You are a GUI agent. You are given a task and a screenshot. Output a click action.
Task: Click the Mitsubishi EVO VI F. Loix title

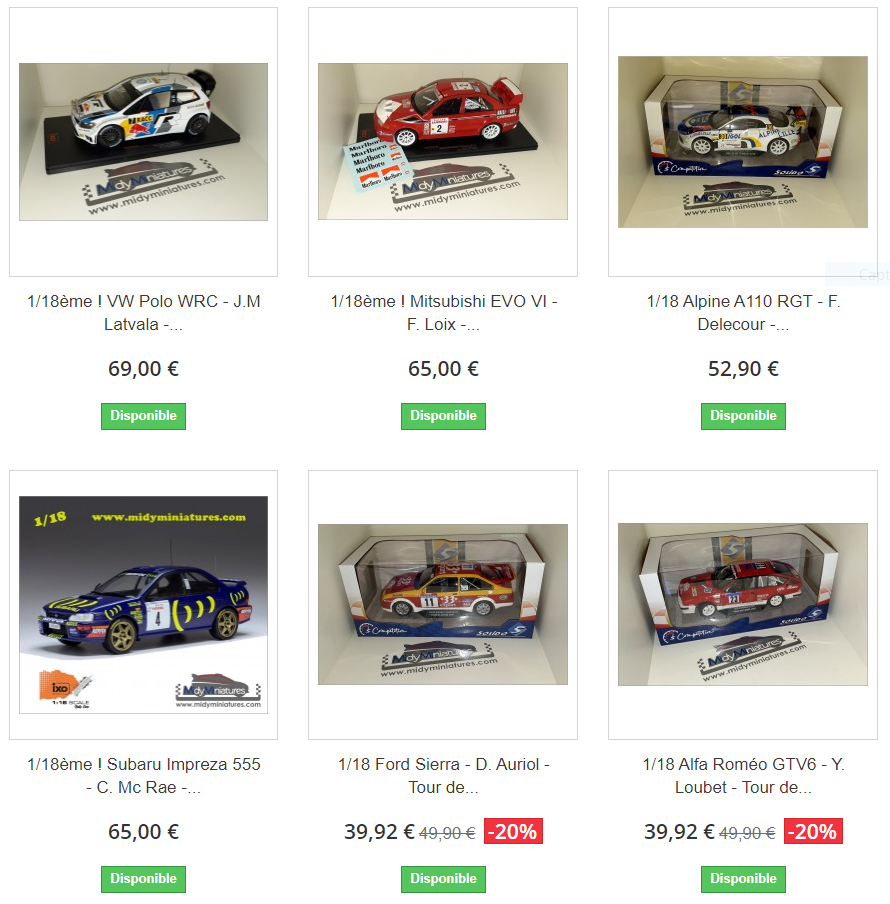point(443,312)
